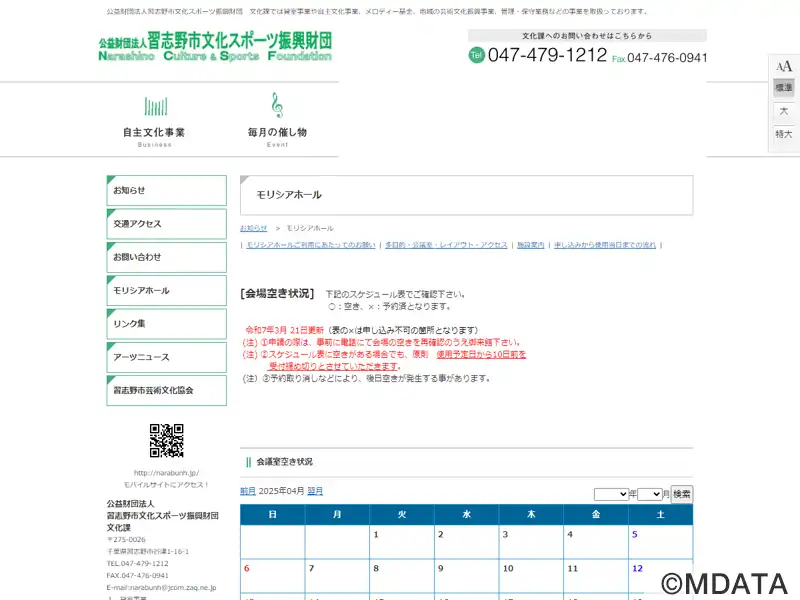Screen dimensions: 800x600
Task: Go to next month via 翌月
Action: click(x=315, y=491)
